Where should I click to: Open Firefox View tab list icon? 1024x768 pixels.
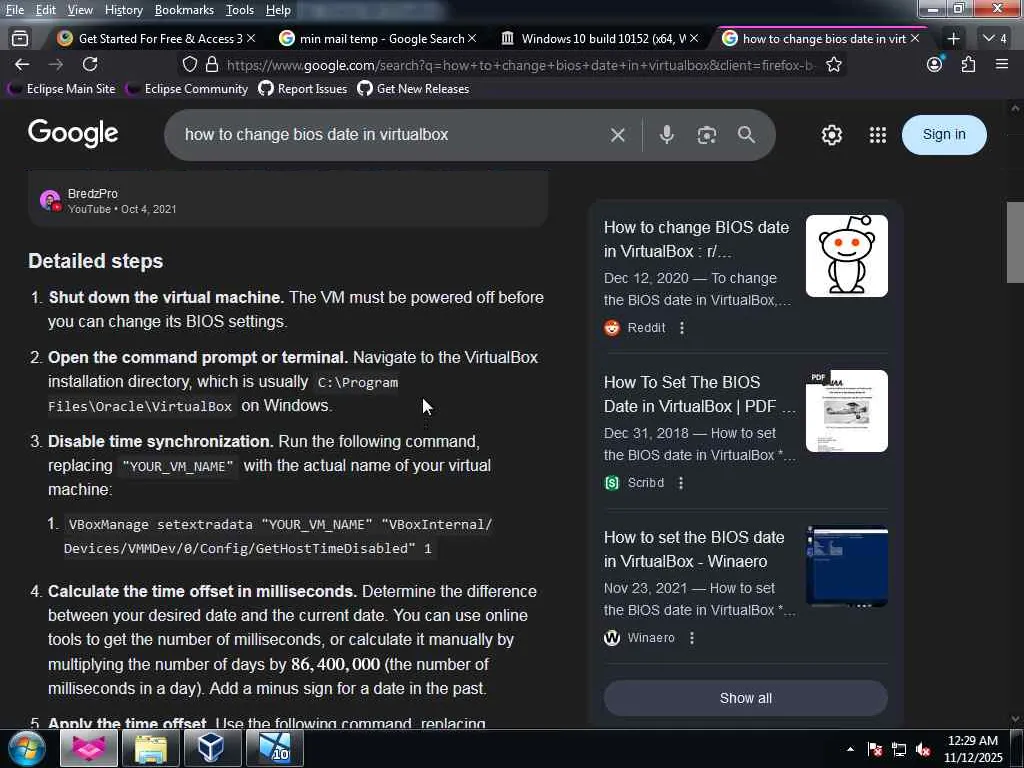20,39
